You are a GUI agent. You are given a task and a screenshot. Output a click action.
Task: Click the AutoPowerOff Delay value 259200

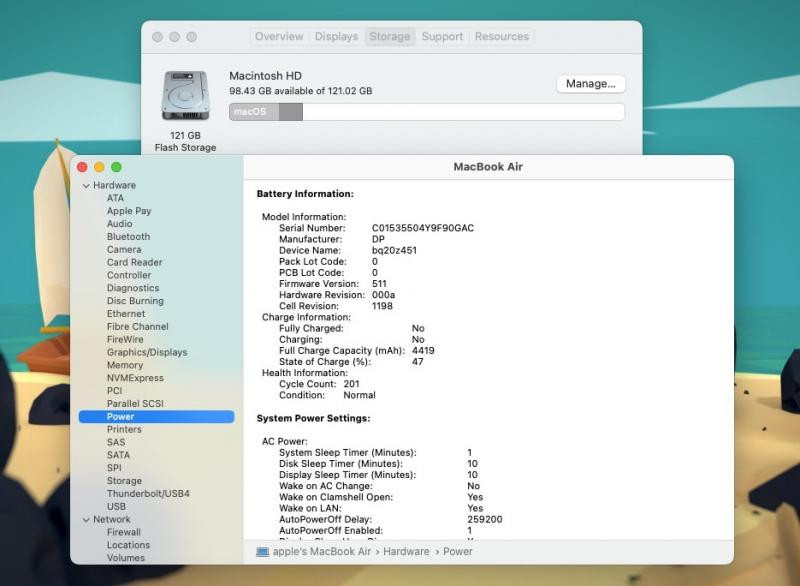[485, 520]
